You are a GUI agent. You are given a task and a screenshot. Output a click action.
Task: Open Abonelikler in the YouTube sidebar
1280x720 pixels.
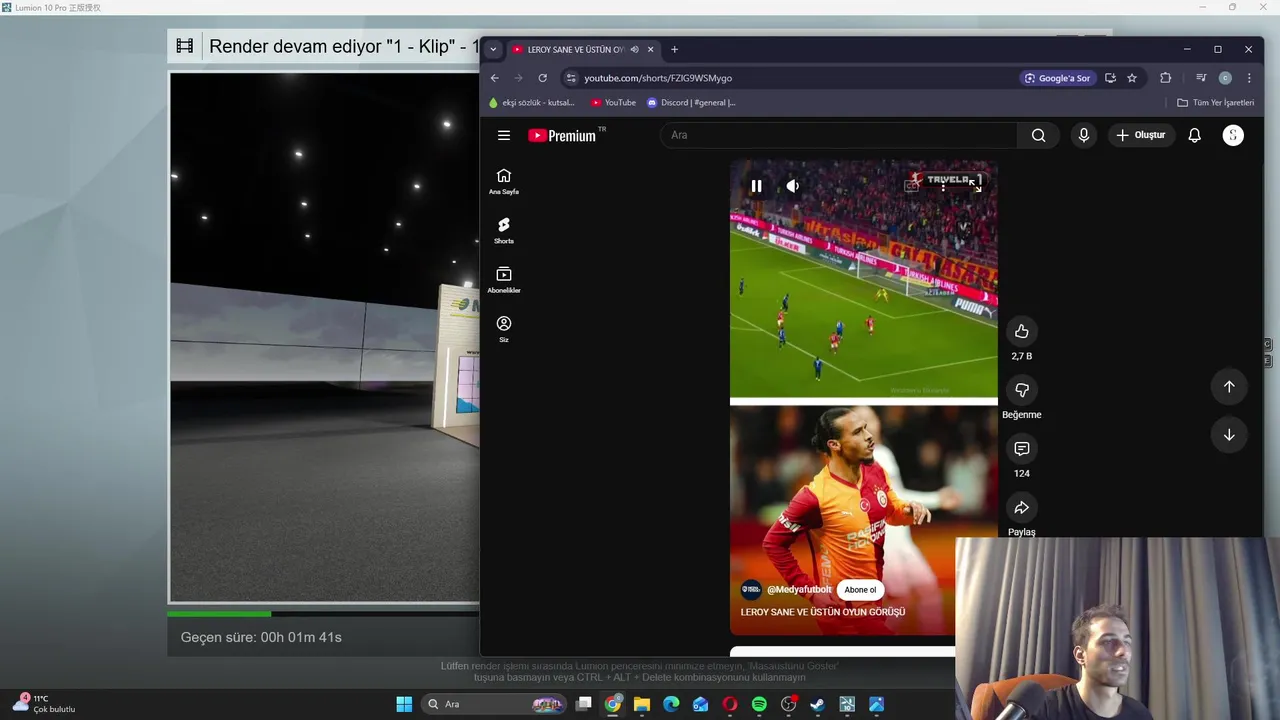(x=504, y=280)
